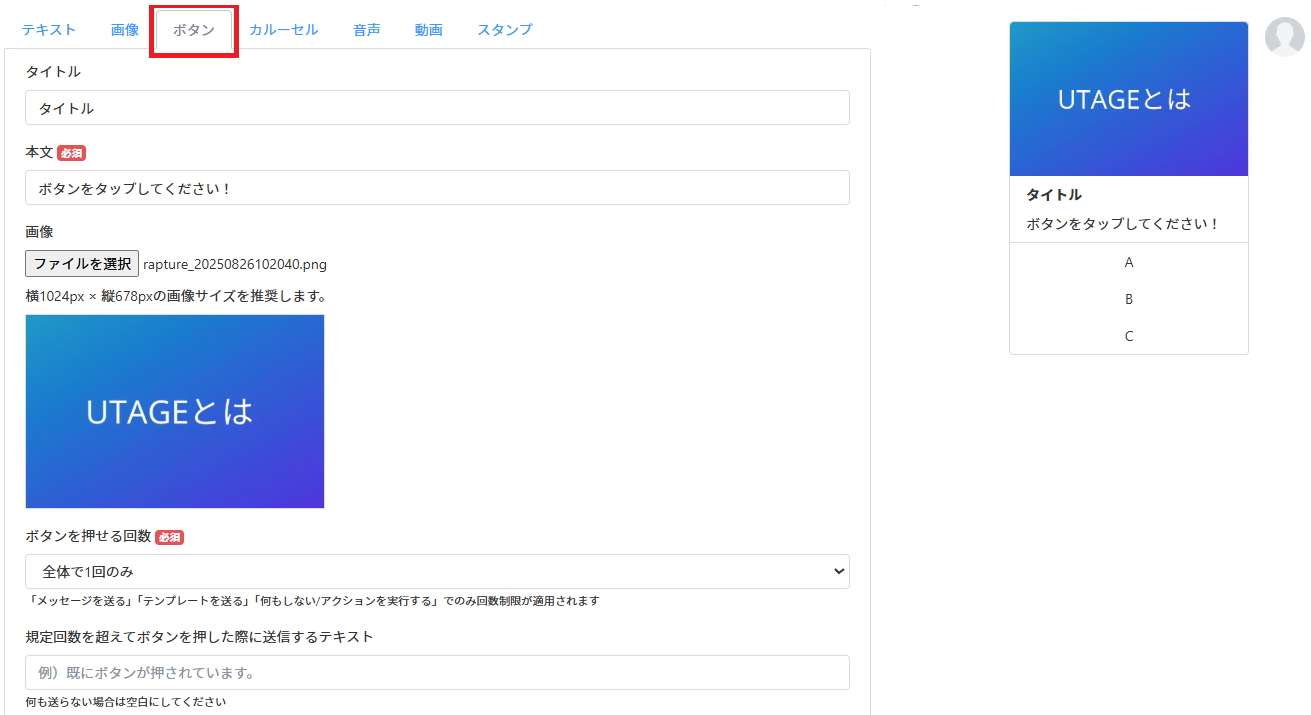The height and width of the screenshot is (715, 1311).
Task: Click the user avatar icon
Action: tap(1284, 37)
